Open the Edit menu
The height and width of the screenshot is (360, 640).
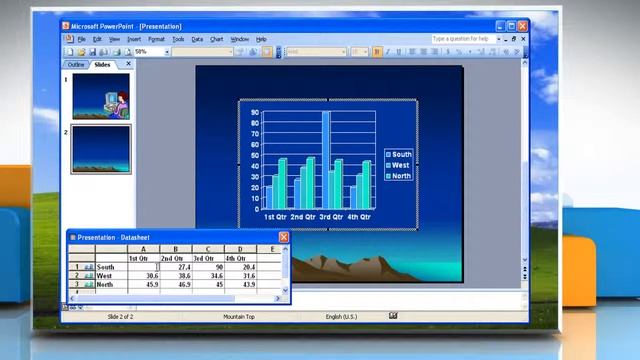tap(97, 39)
